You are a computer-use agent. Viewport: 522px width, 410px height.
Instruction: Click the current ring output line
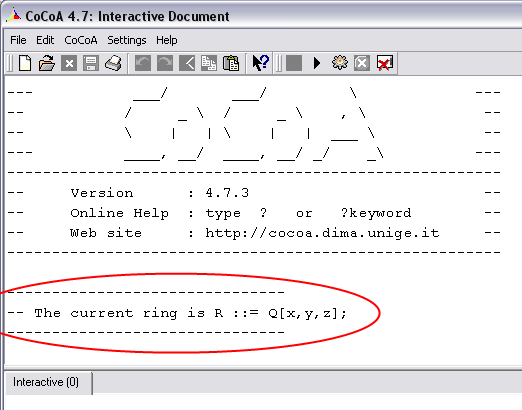pos(177,313)
